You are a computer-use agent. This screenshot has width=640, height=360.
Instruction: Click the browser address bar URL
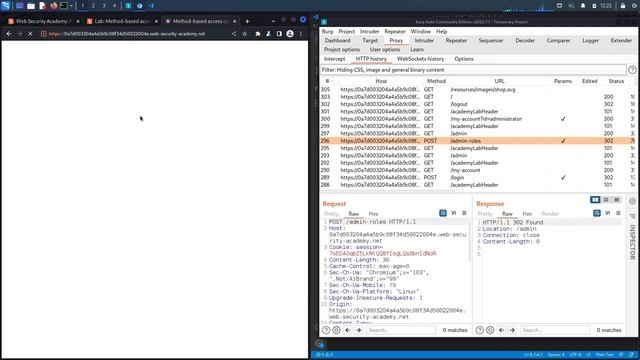pyautogui.click(x=134, y=34)
